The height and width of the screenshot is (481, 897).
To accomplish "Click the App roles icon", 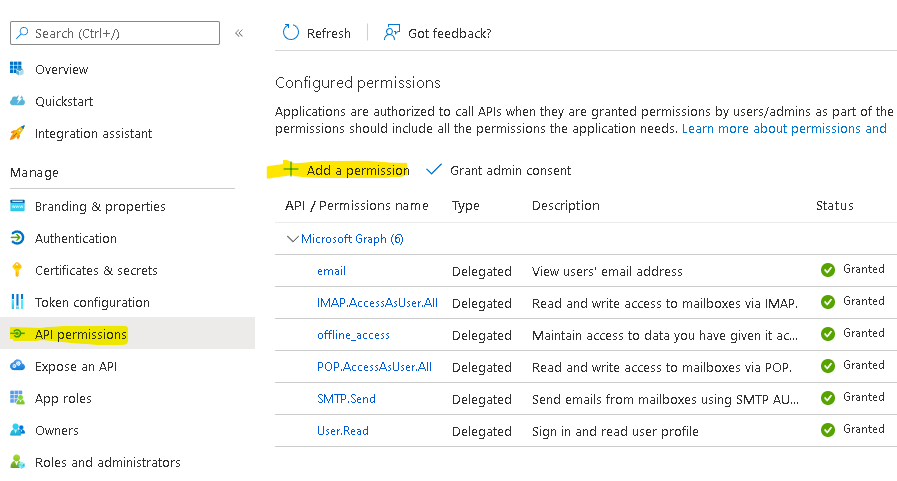I will 17,397.
